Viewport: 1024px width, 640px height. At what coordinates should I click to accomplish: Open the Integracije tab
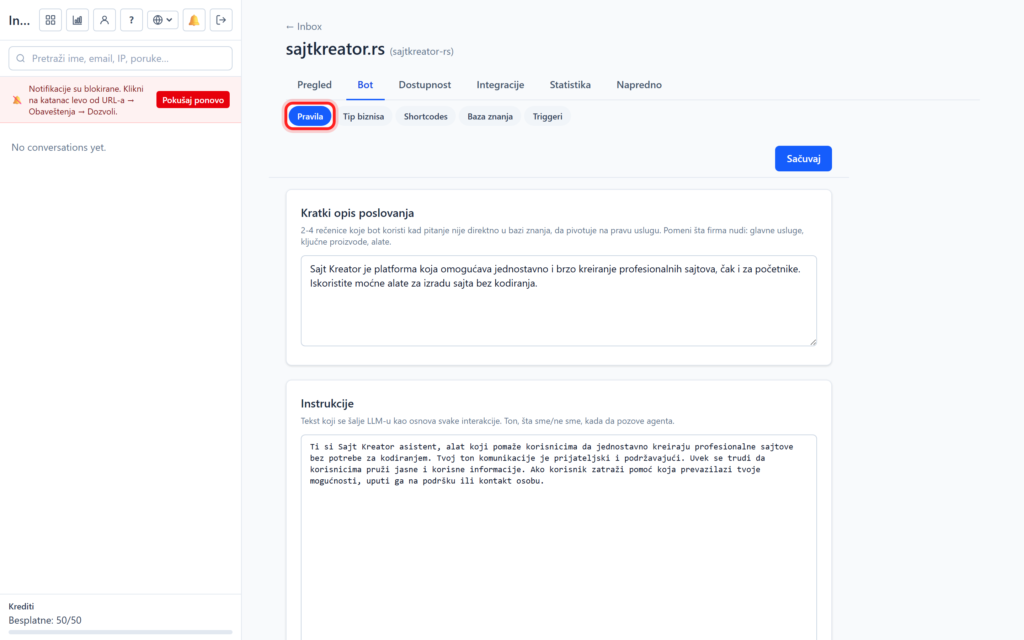point(500,85)
